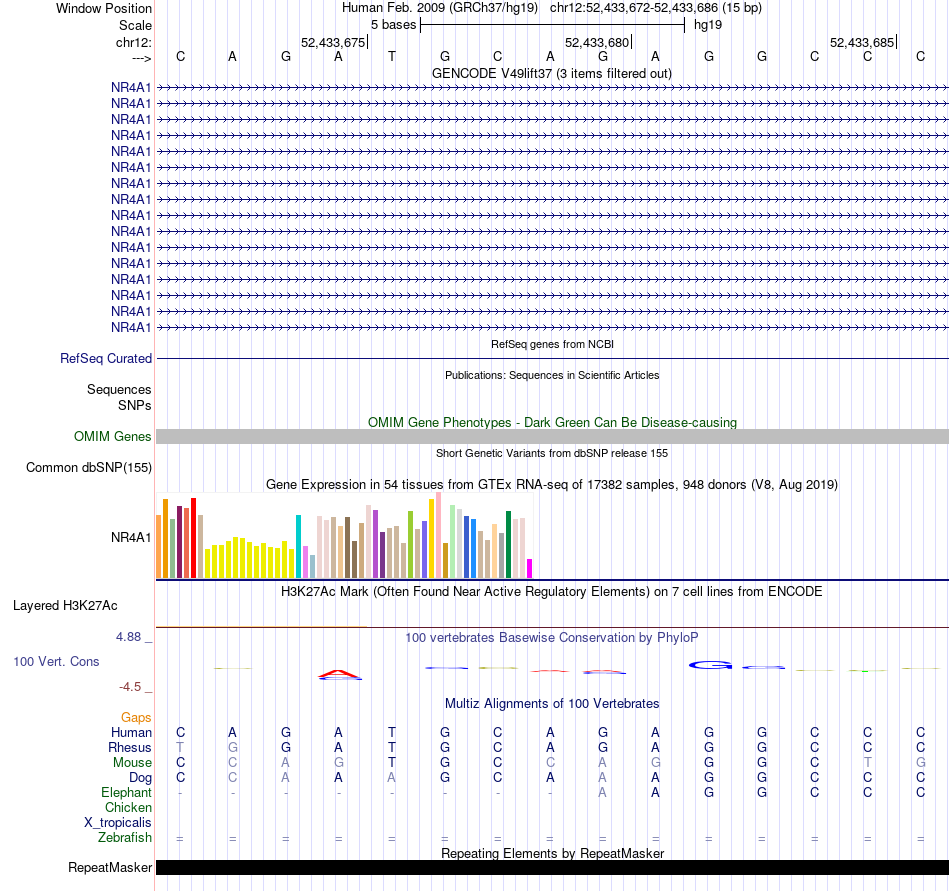The image size is (950, 891).
Task: Click the OMIM Genes track label
Action: (x=112, y=437)
